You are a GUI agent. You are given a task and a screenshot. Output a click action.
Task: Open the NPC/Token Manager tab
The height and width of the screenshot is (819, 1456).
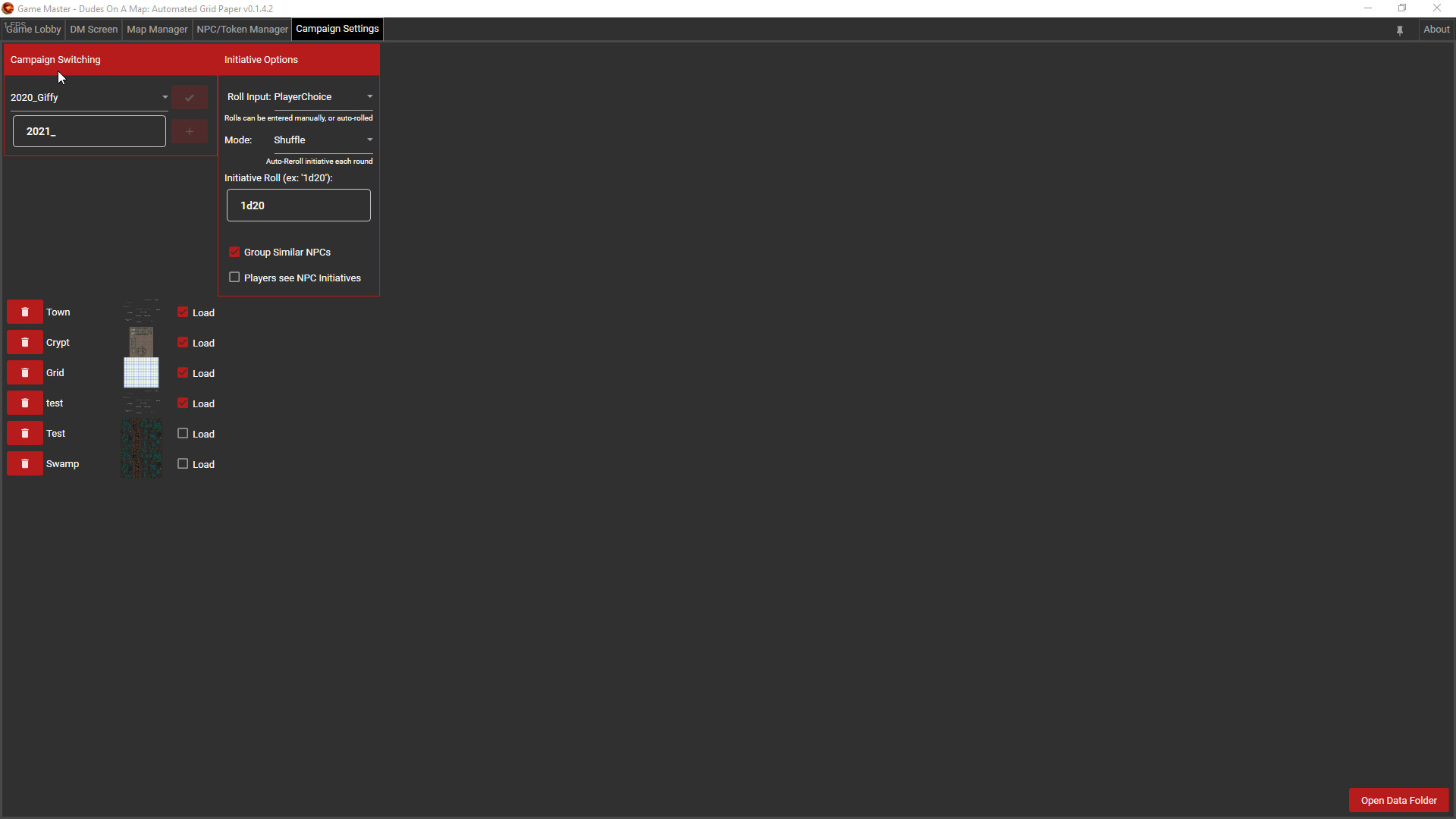(x=241, y=29)
